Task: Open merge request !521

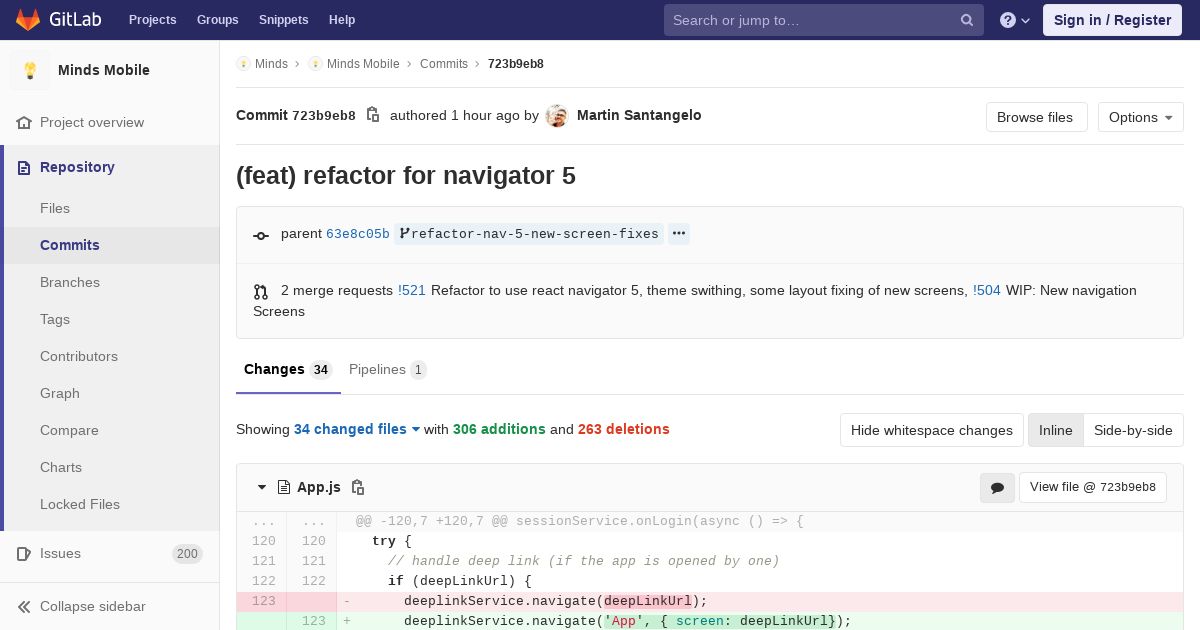Action: [412, 291]
